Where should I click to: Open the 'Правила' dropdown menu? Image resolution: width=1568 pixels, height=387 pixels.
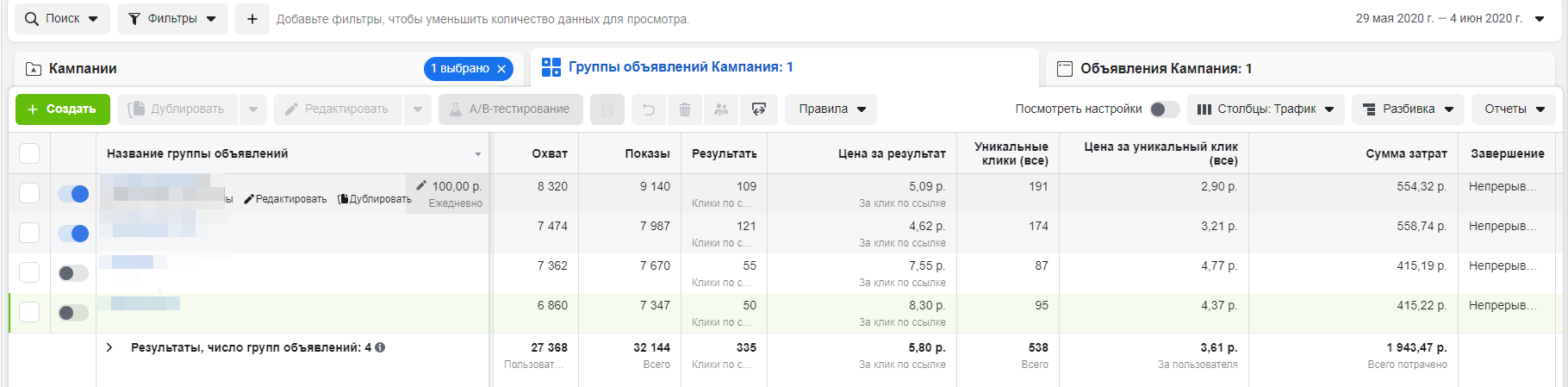point(831,109)
